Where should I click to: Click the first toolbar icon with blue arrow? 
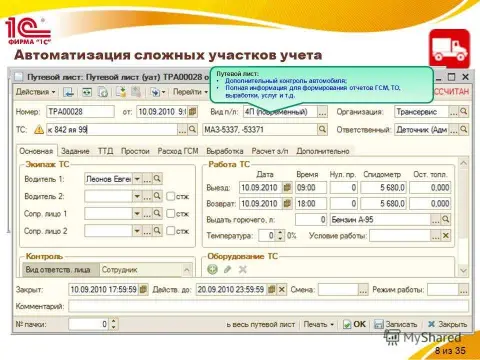(x=69, y=92)
